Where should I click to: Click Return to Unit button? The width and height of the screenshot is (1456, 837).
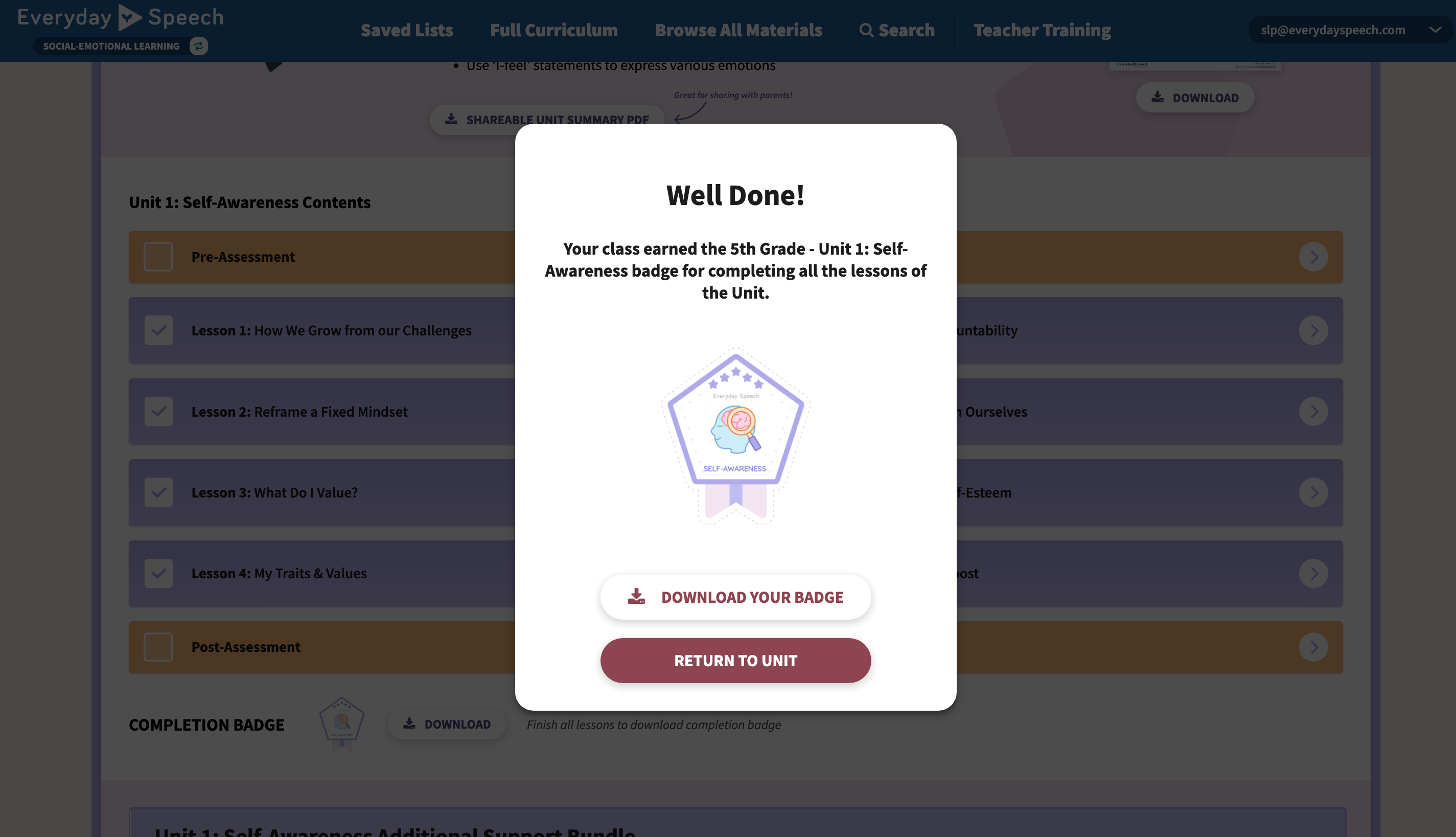coord(735,660)
